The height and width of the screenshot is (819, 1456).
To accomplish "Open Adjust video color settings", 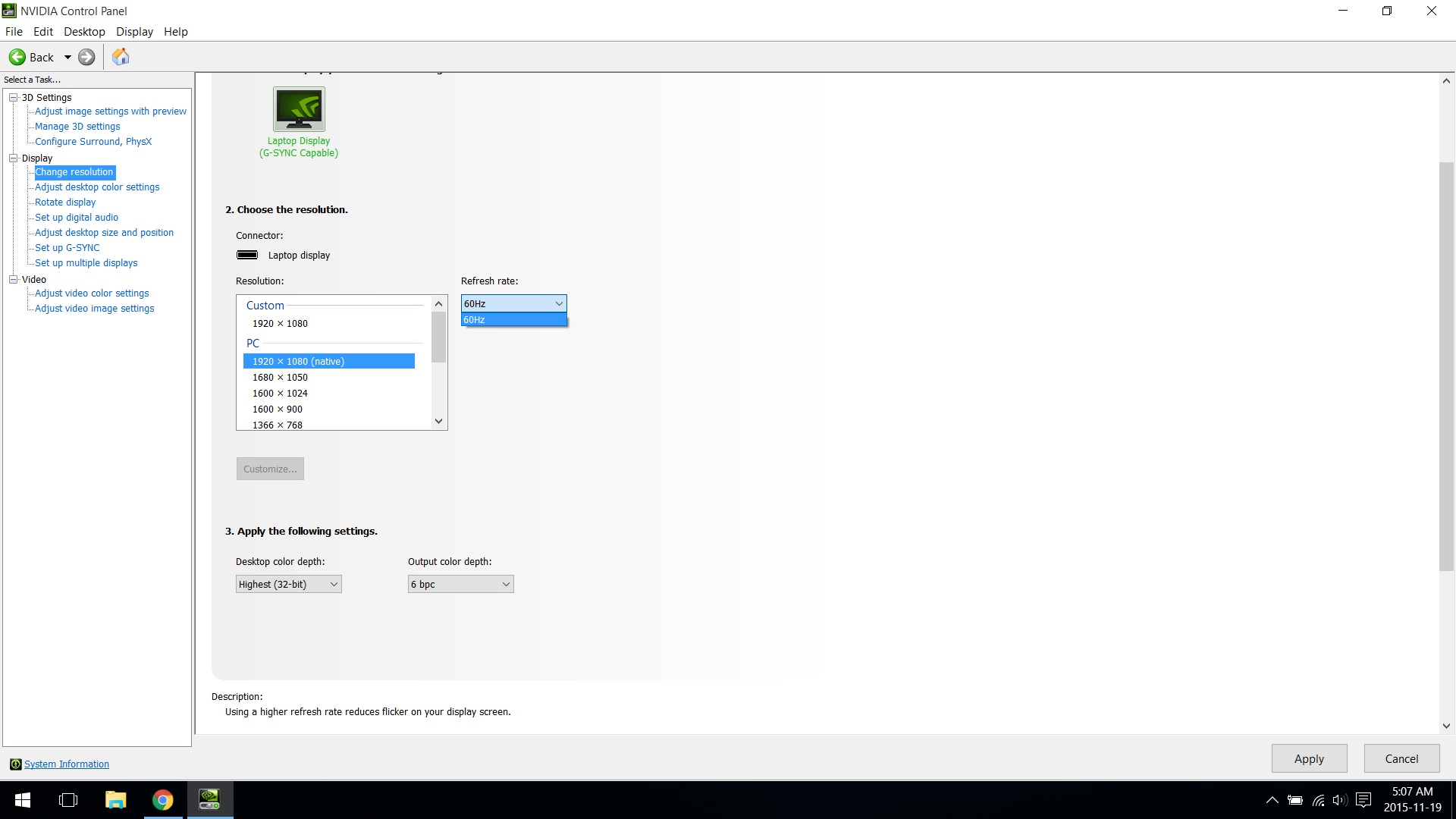I will click(x=92, y=293).
